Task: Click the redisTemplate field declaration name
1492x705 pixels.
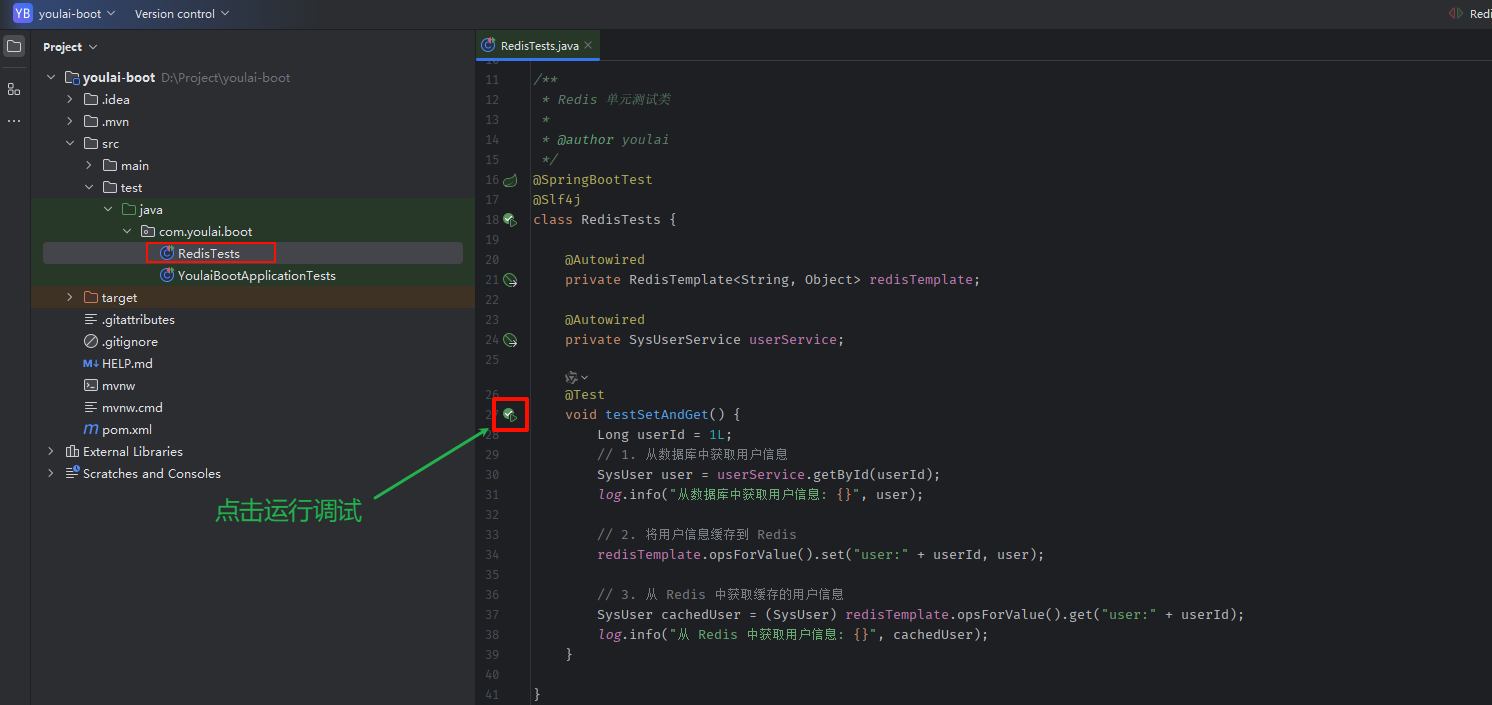Action: click(921, 280)
